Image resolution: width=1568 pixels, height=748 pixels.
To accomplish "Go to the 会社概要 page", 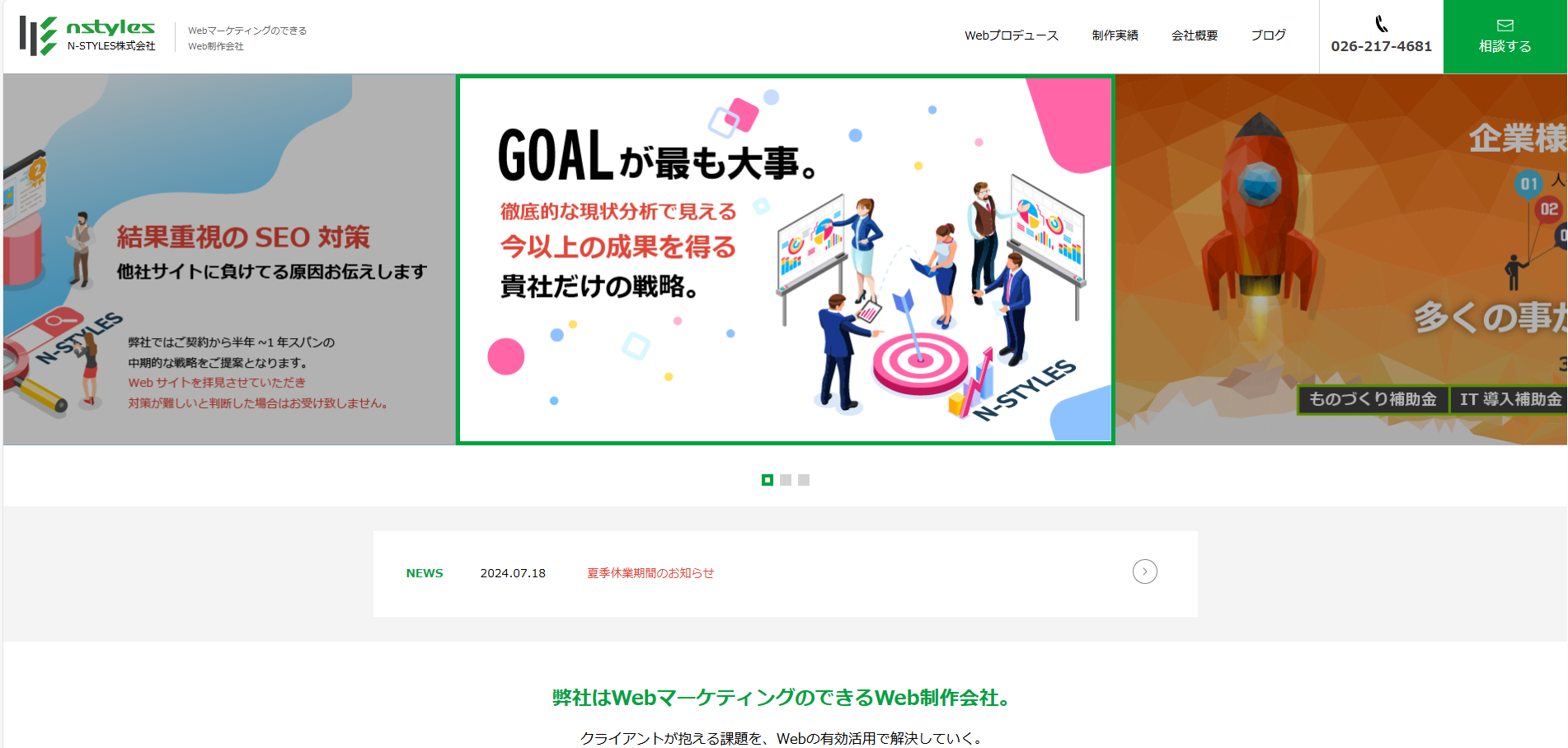I will (x=1195, y=35).
